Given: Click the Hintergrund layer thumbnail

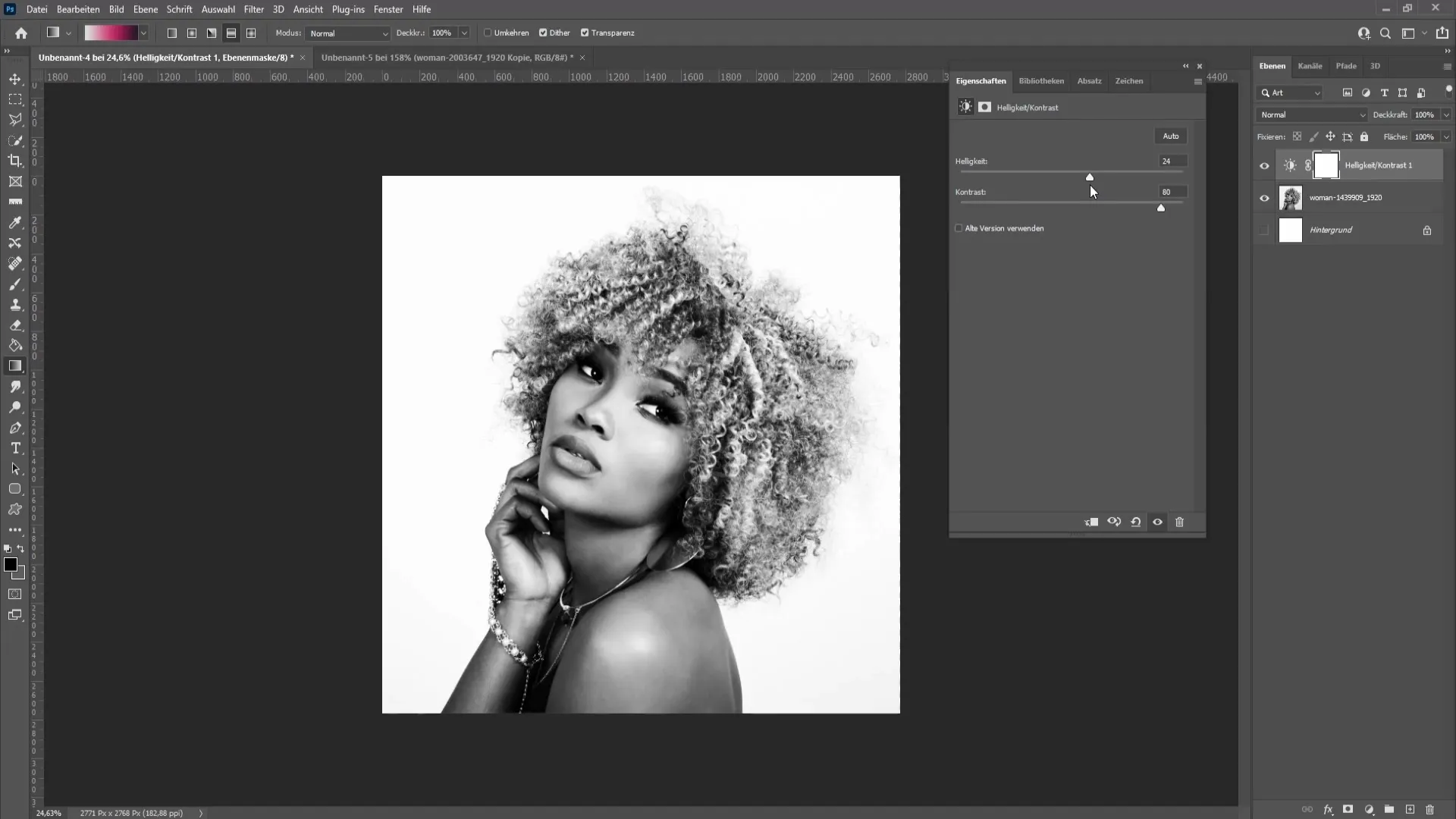Looking at the screenshot, I should click(x=1291, y=229).
